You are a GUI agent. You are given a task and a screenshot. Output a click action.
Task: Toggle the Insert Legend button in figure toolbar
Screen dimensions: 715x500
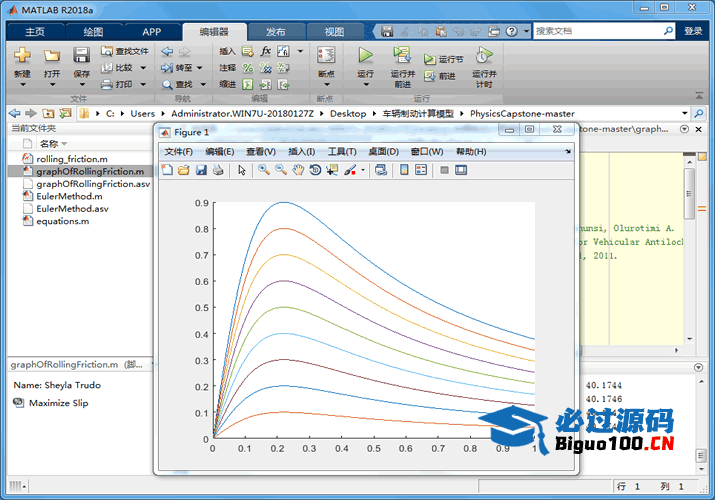(x=421, y=170)
